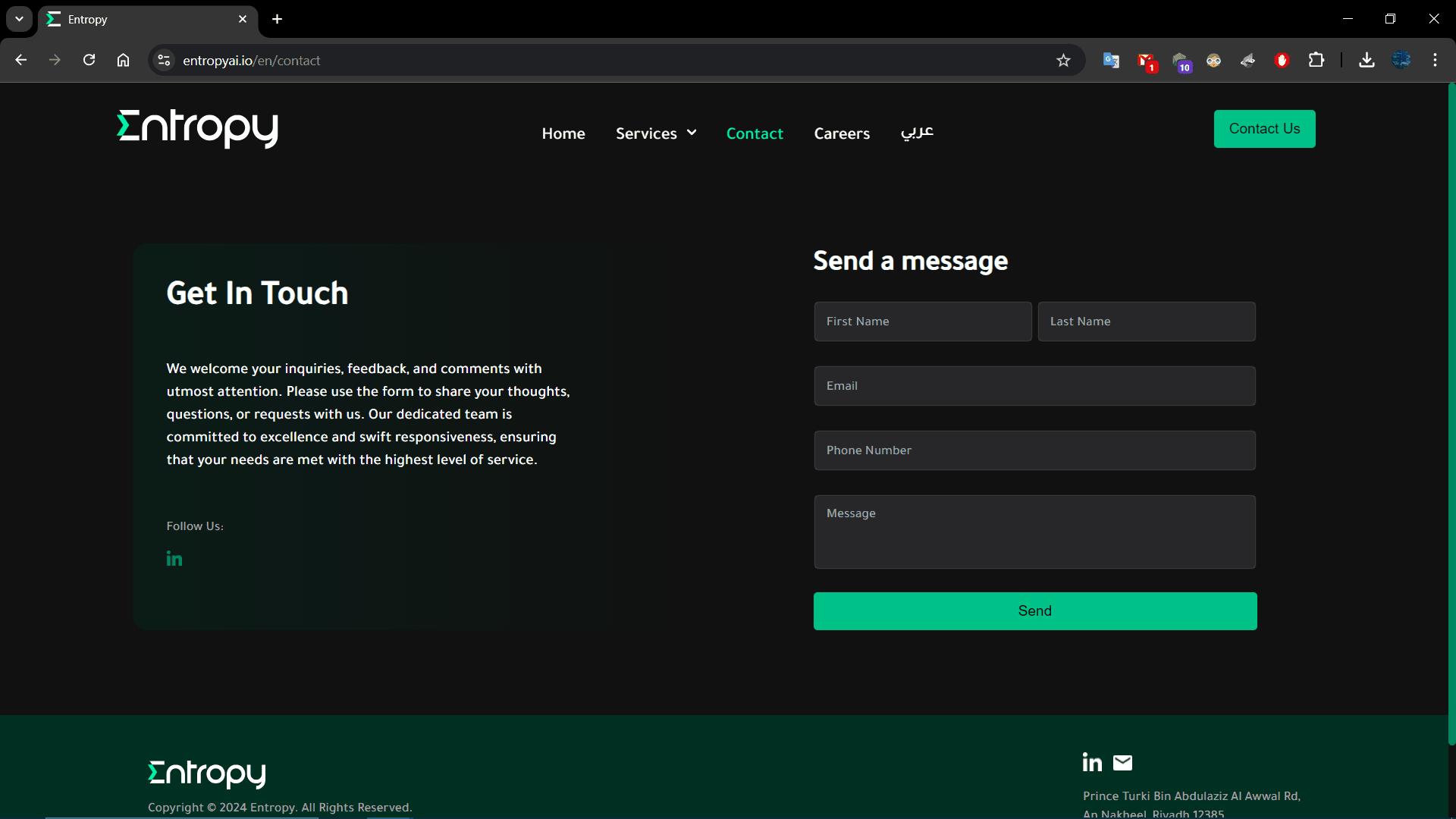Image resolution: width=1456 pixels, height=819 pixels.
Task: Open browser Downloads icon
Action: tap(1367, 61)
